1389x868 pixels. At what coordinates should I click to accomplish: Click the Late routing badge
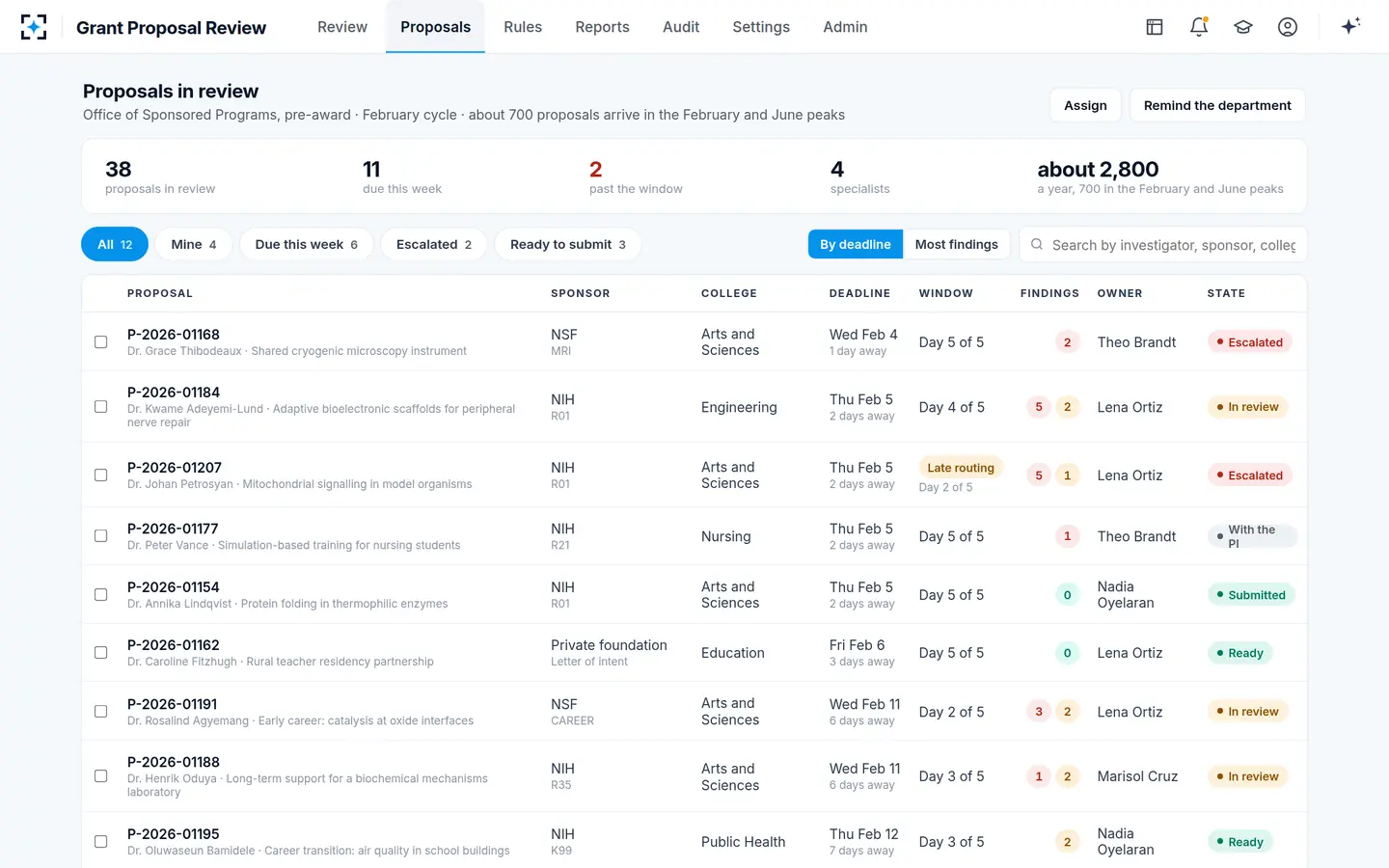961,468
